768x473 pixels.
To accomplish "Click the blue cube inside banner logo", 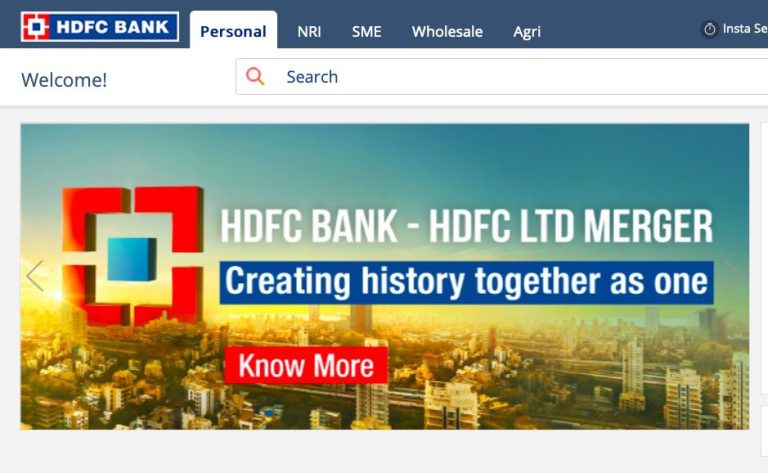I will tap(132, 259).
